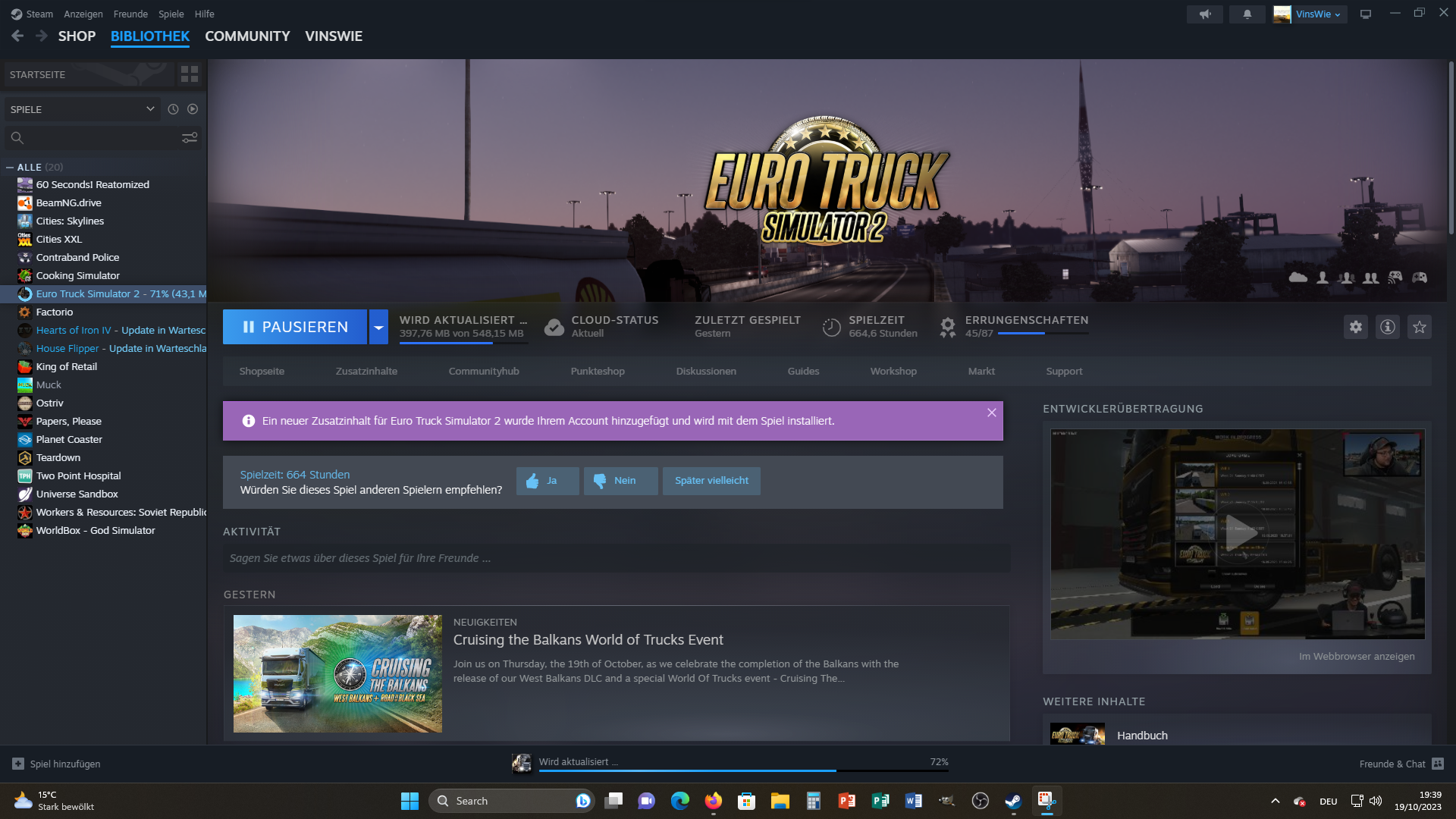Click the controller support icon on banner
The image size is (1456, 819).
coord(1420,278)
